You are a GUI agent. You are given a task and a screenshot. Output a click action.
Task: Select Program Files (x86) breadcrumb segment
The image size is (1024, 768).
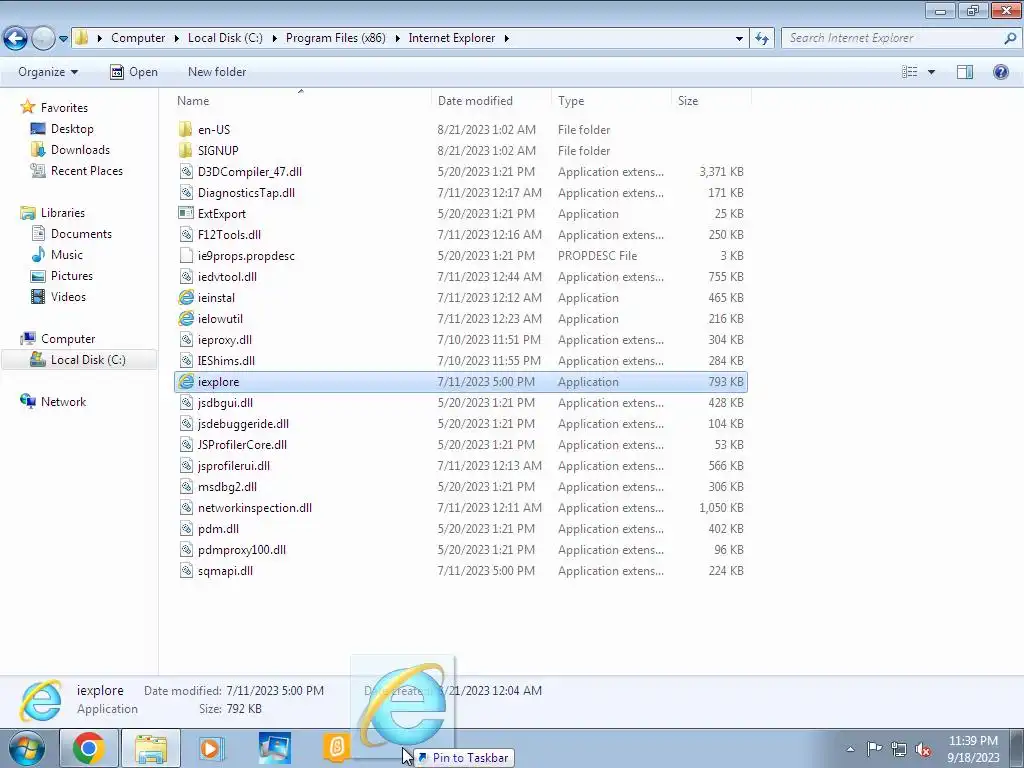coord(336,38)
